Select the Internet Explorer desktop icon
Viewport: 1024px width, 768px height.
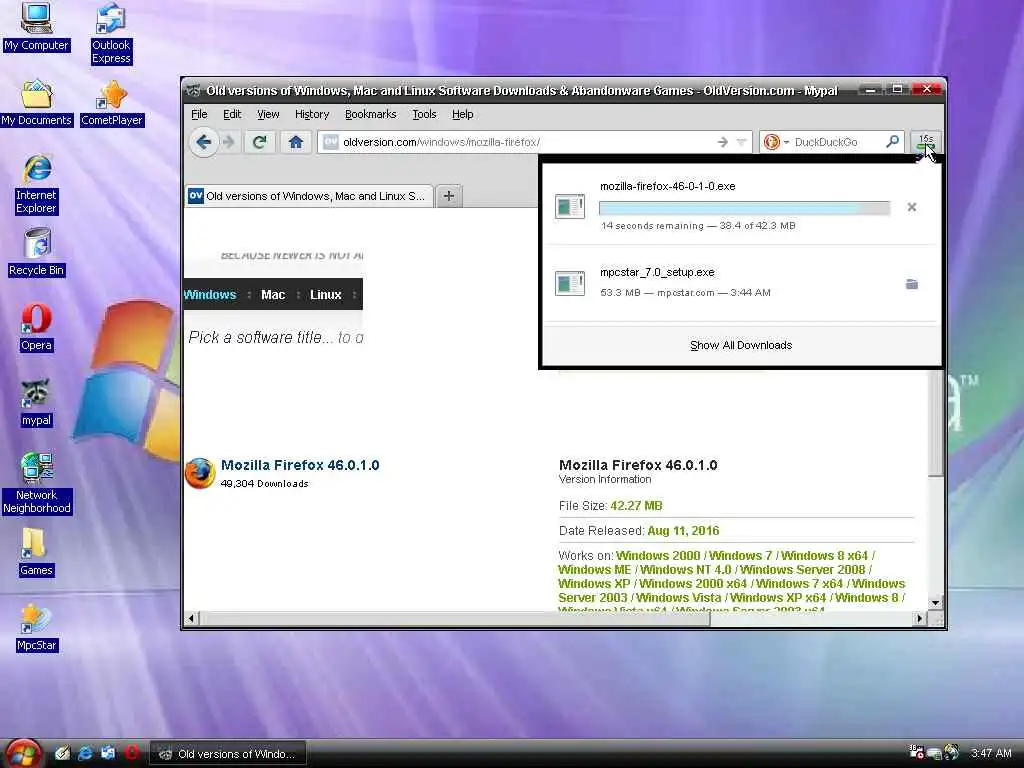(36, 184)
